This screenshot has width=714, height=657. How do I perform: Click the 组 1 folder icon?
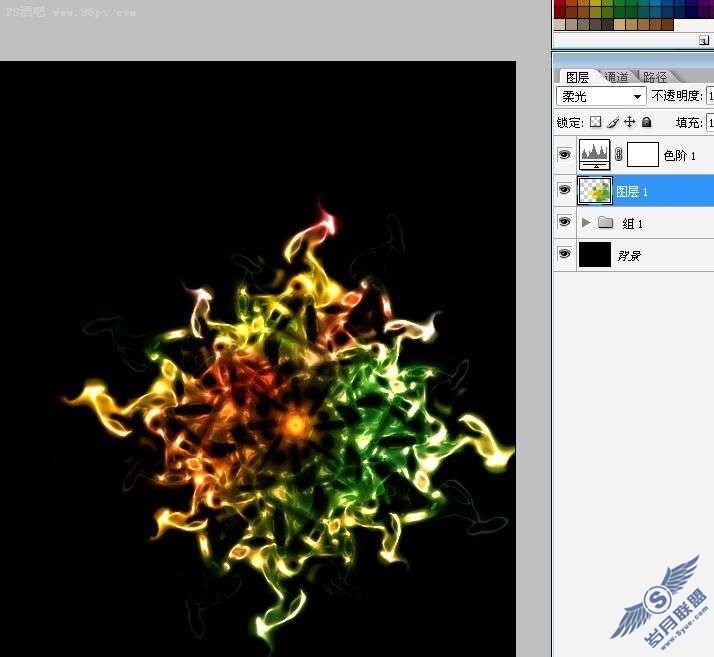pyautogui.click(x=606, y=223)
